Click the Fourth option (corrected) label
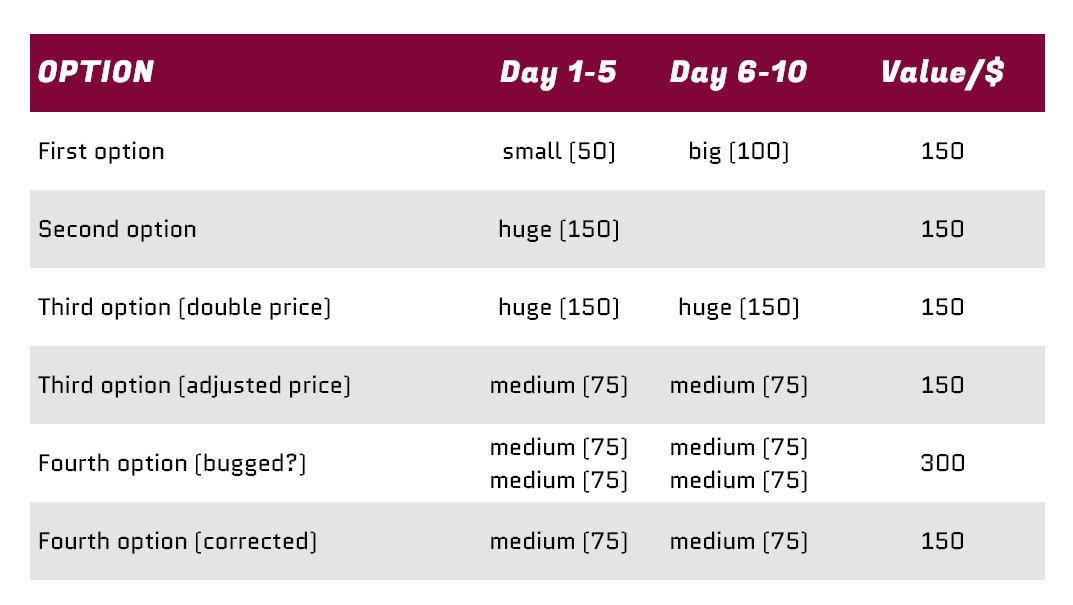Image resolution: width=1073 pixels, height=605 pixels. [177, 541]
